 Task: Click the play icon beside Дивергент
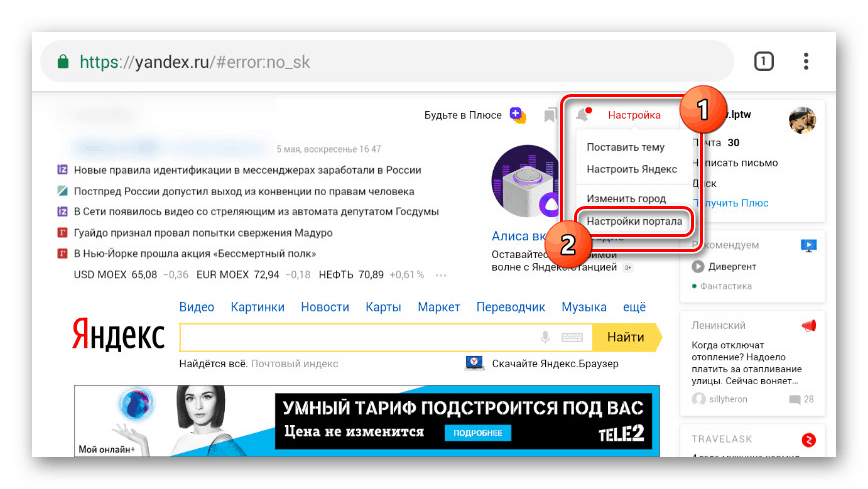point(698,266)
